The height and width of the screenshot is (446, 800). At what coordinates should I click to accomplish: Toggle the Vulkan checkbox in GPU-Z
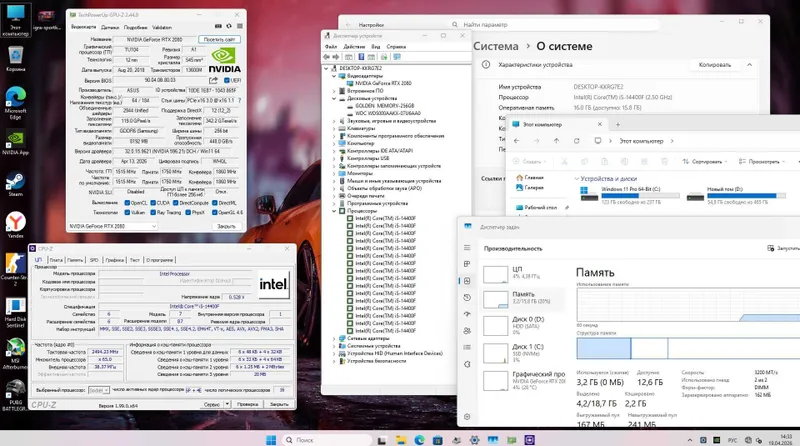[127, 212]
